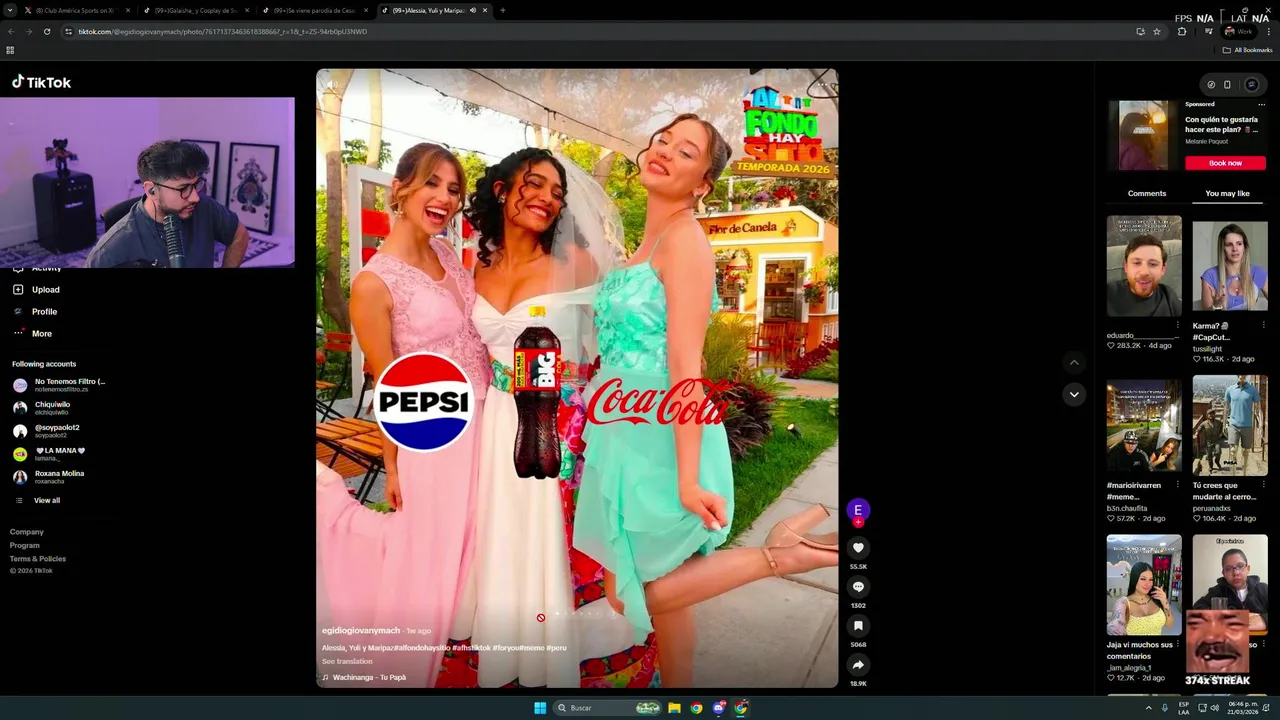
Task: Open Roxana Molina following account
Action: click(x=50, y=477)
